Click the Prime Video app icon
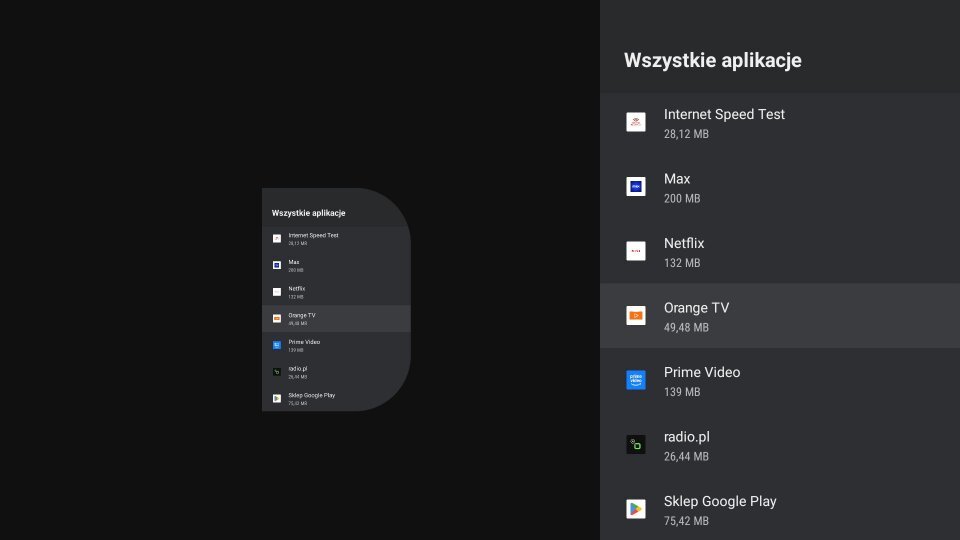 tap(636, 380)
